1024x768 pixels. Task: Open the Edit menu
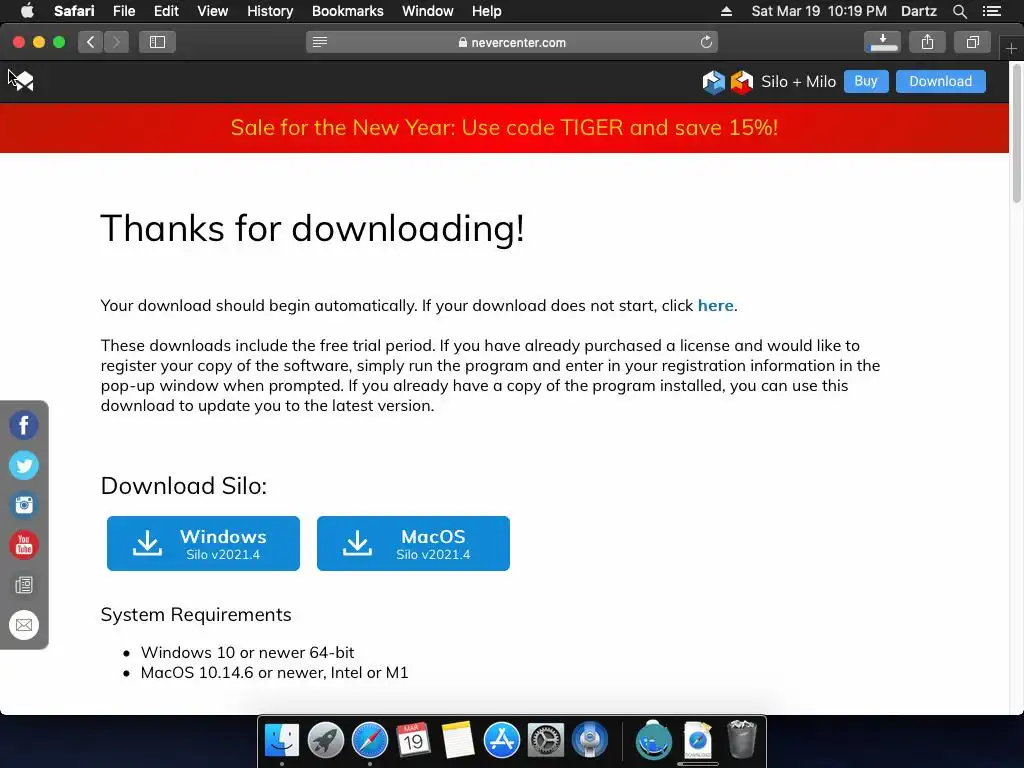click(x=166, y=11)
